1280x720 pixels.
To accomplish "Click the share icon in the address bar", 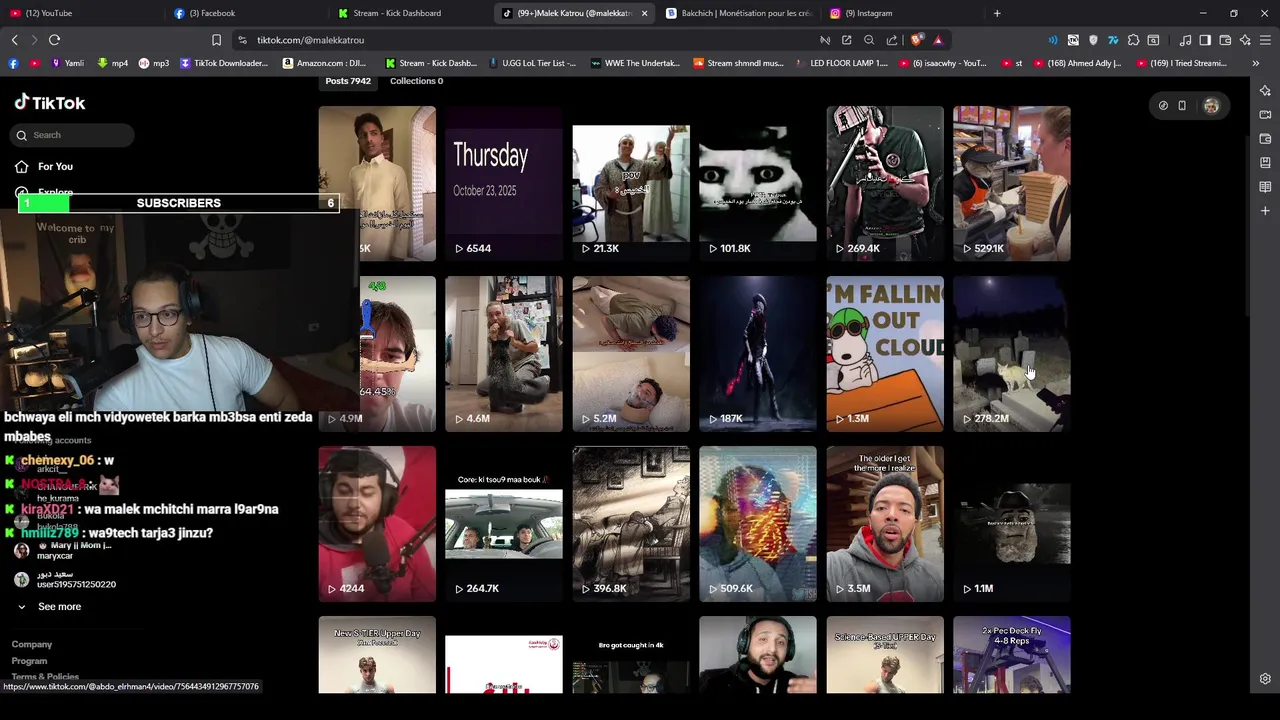I will coord(892,40).
